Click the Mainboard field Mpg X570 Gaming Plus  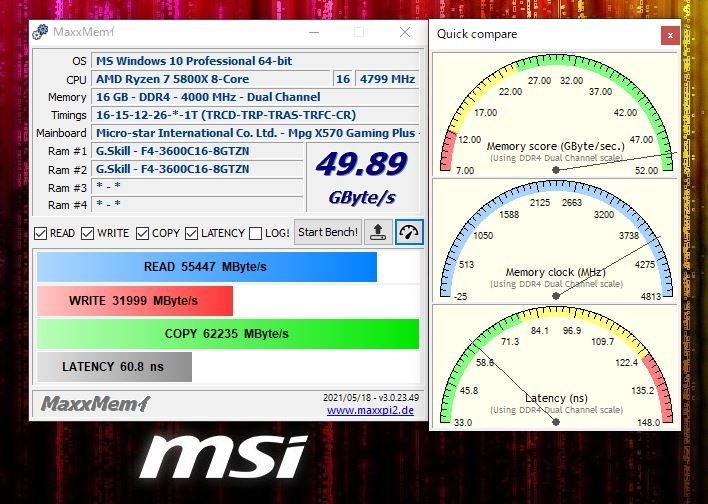click(255, 133)
